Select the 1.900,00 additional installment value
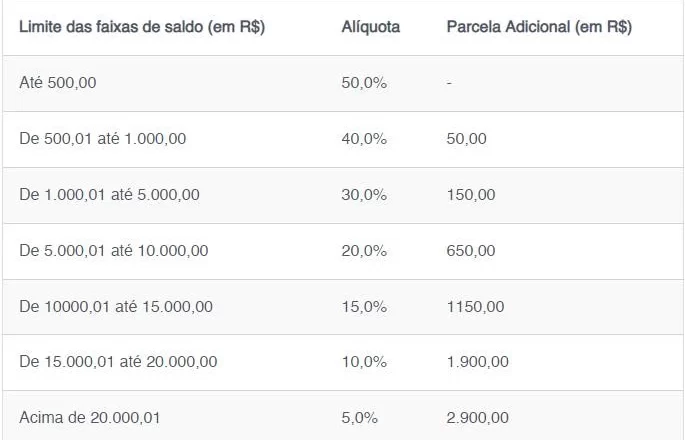Screen dimensions: 685x440 click(477, 362)
